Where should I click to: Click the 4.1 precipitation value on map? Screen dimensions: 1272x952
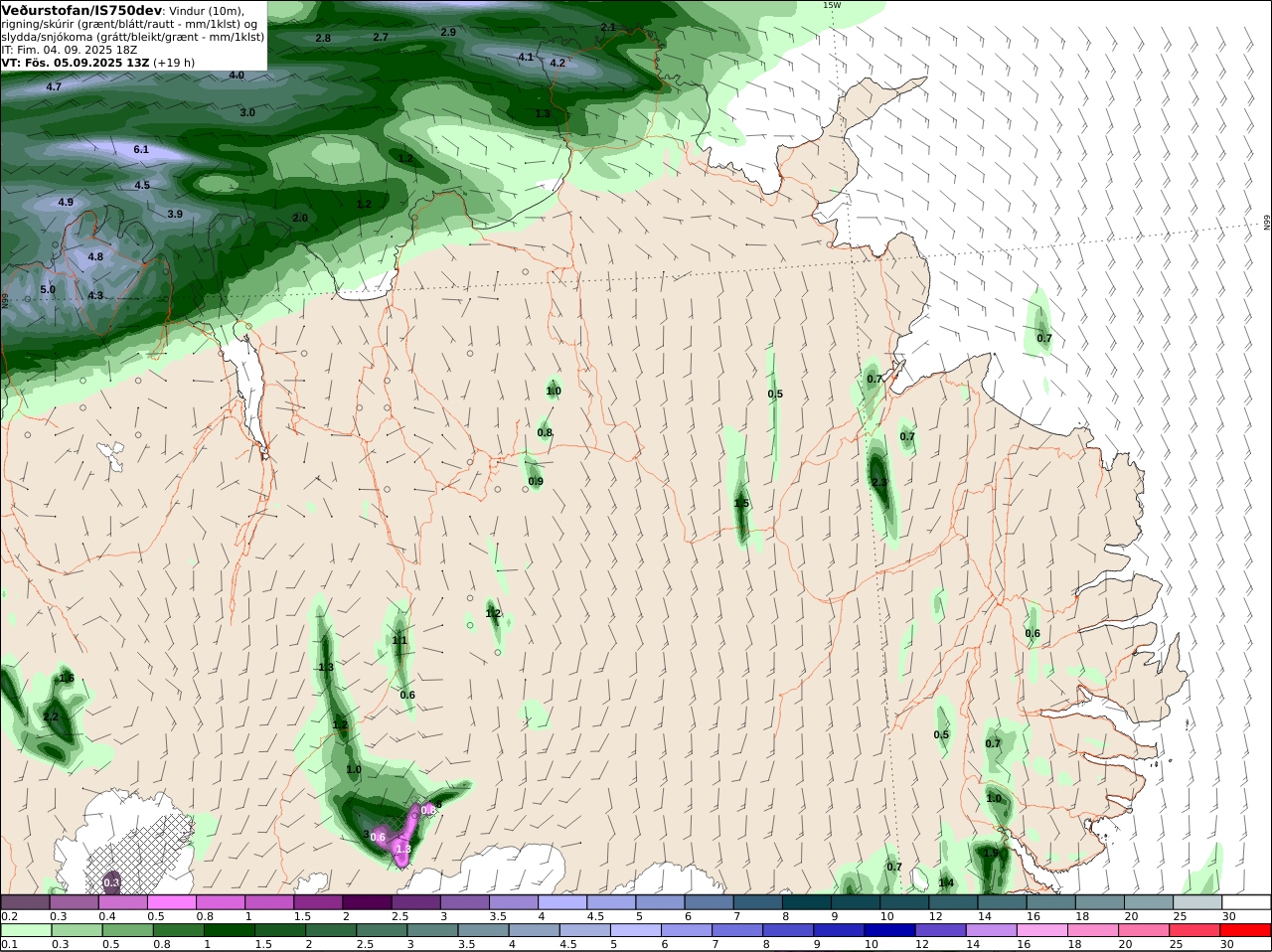tap(526, 57)
